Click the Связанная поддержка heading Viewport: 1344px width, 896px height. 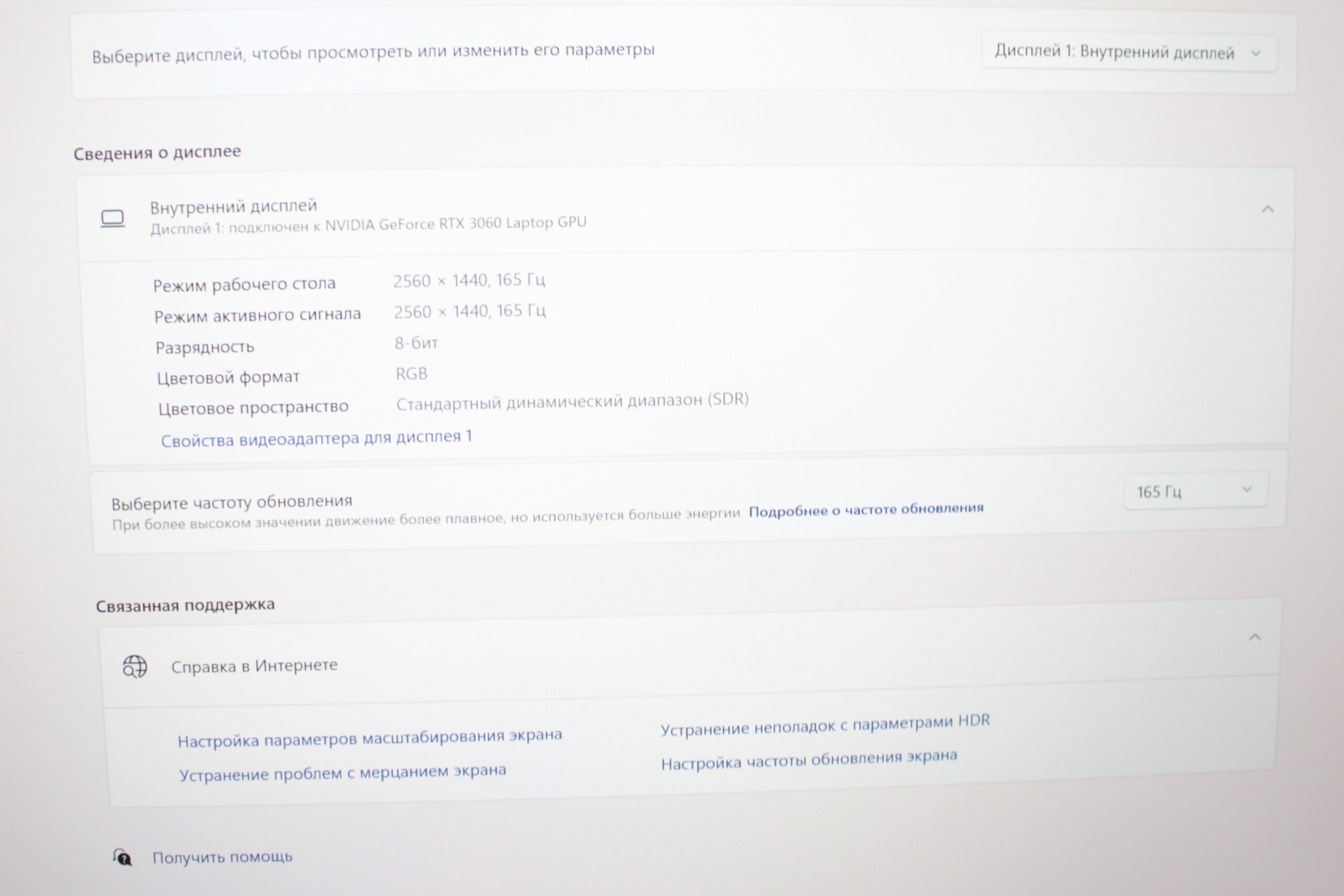tap(185, 605)
